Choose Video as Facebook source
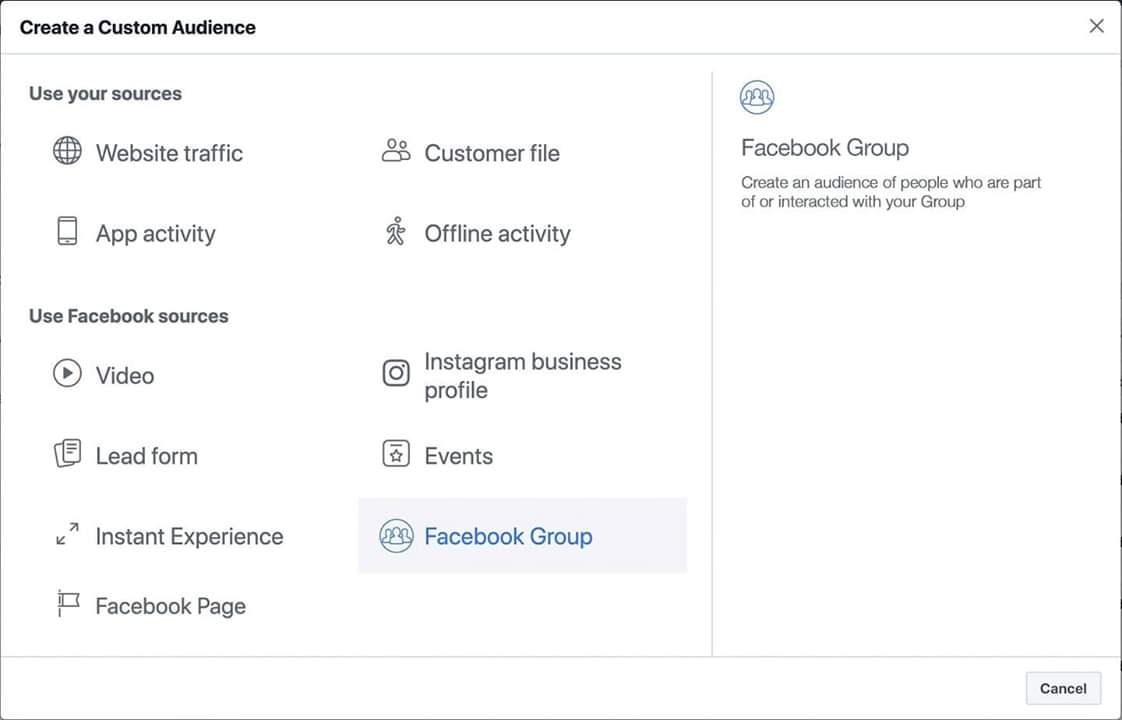The image size is (1122, 720). [125, 375]
